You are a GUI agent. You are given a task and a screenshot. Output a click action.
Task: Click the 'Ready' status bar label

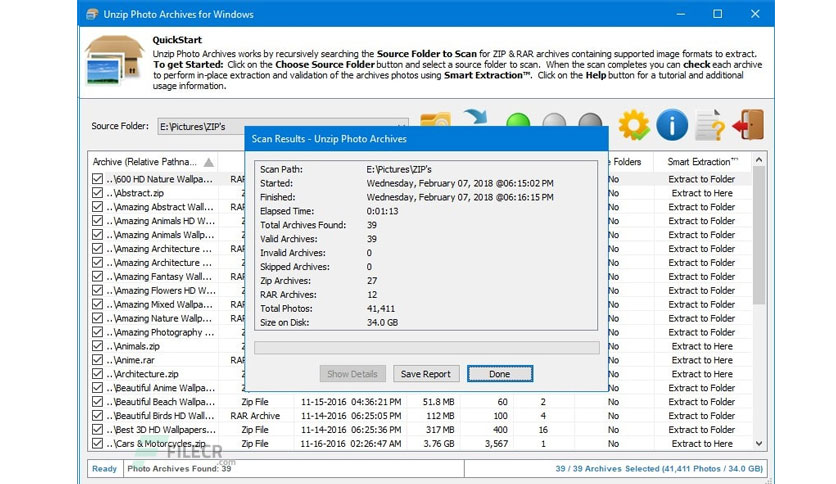point(104,469)
